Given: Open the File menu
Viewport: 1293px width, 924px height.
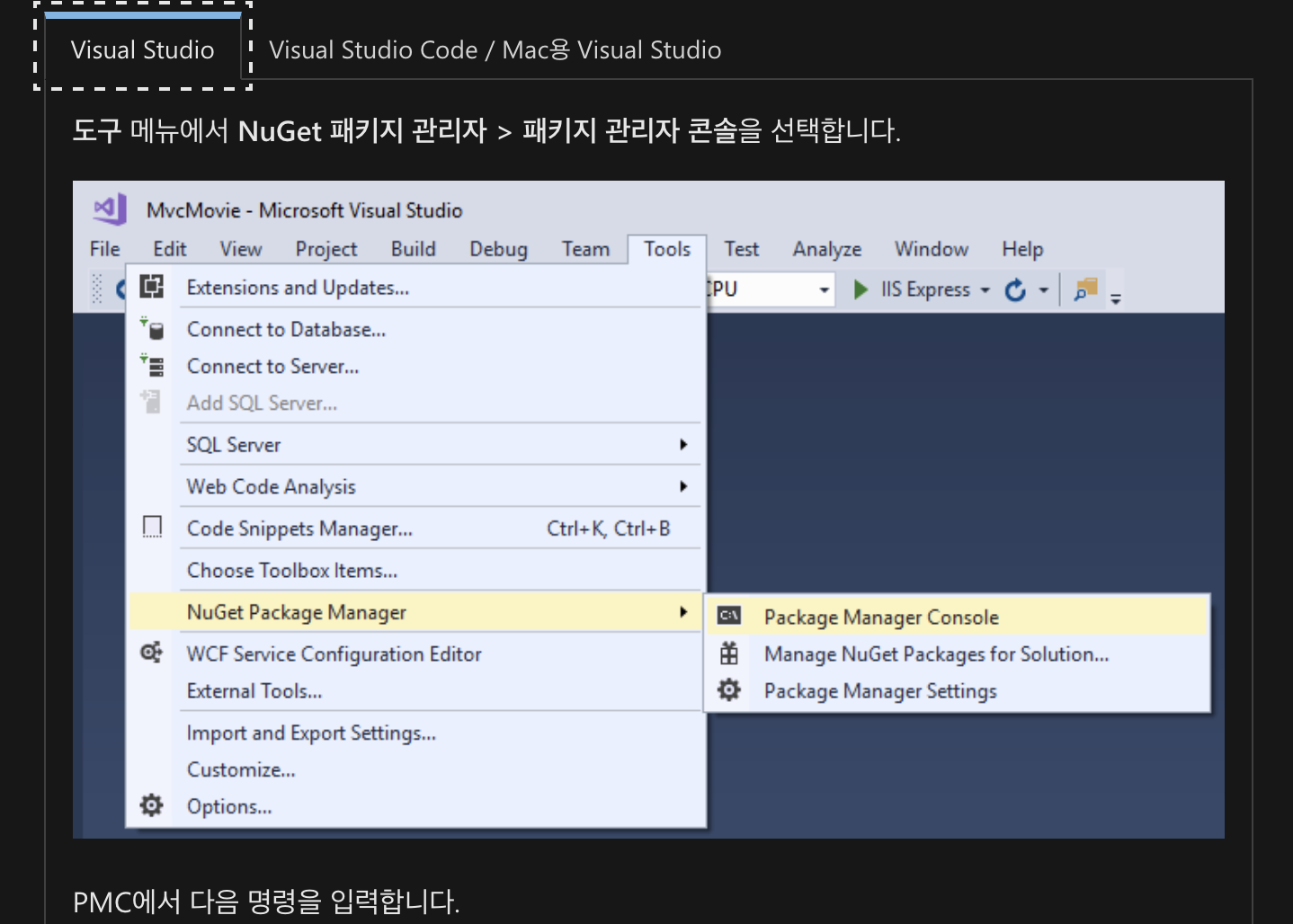Looking at the screenshot, I should 104,249.
